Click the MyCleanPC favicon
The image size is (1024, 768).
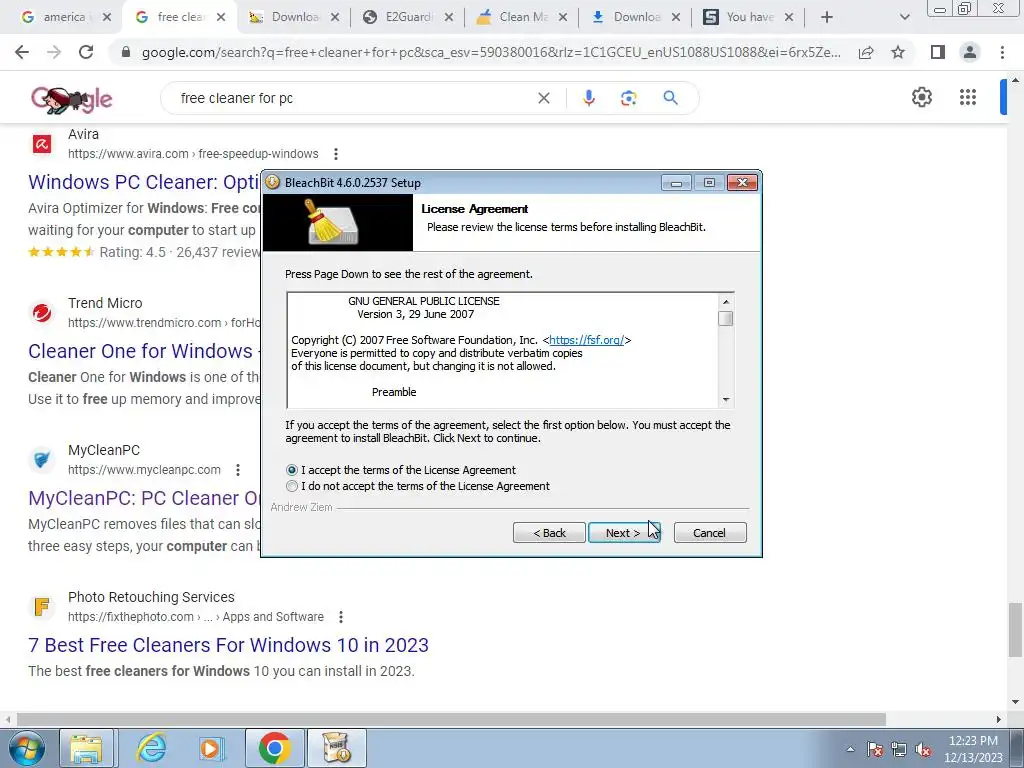click(x=42, y=460)
